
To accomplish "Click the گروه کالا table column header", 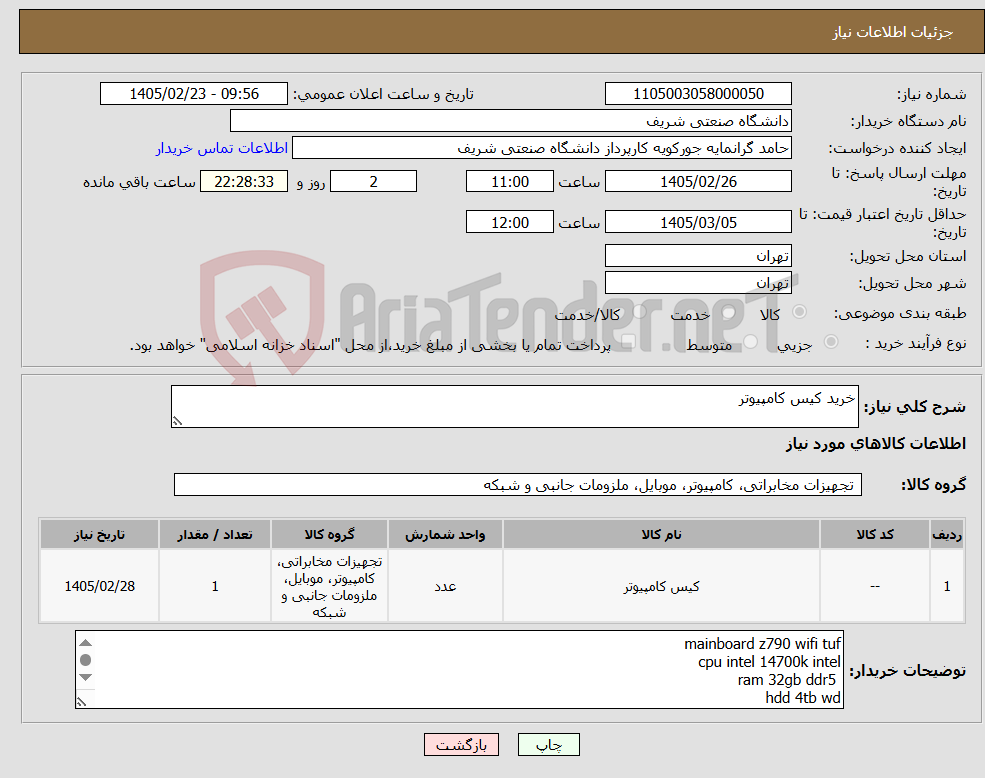I will pos(329,534).
